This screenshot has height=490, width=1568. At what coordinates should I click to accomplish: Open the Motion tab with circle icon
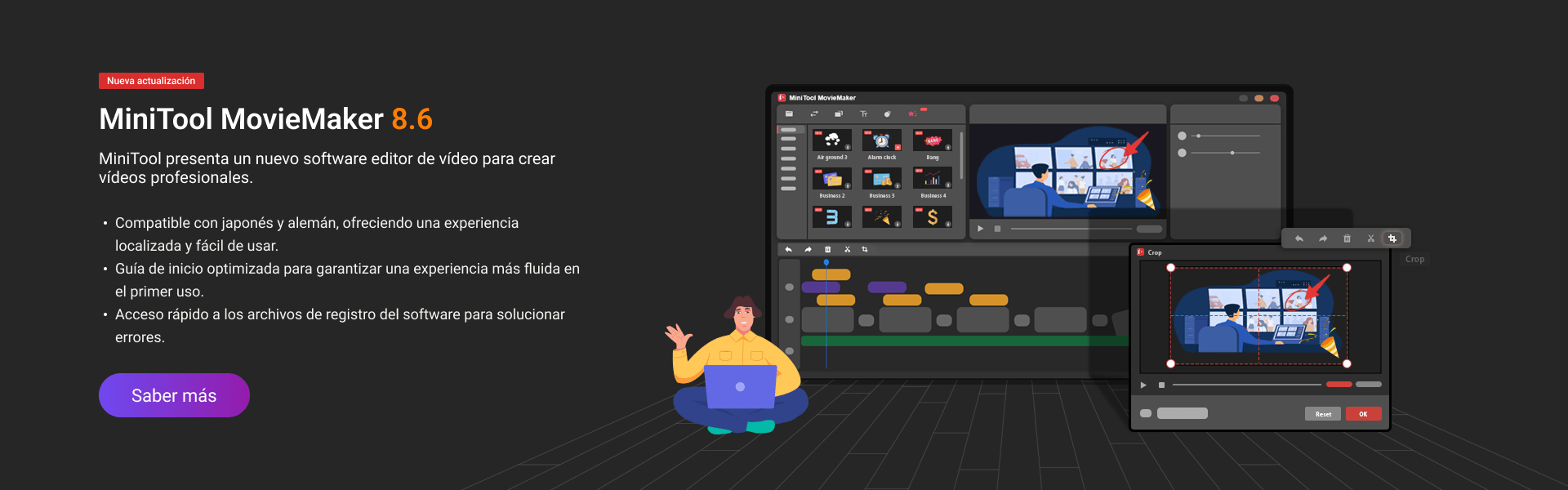[x=887, y=114]
